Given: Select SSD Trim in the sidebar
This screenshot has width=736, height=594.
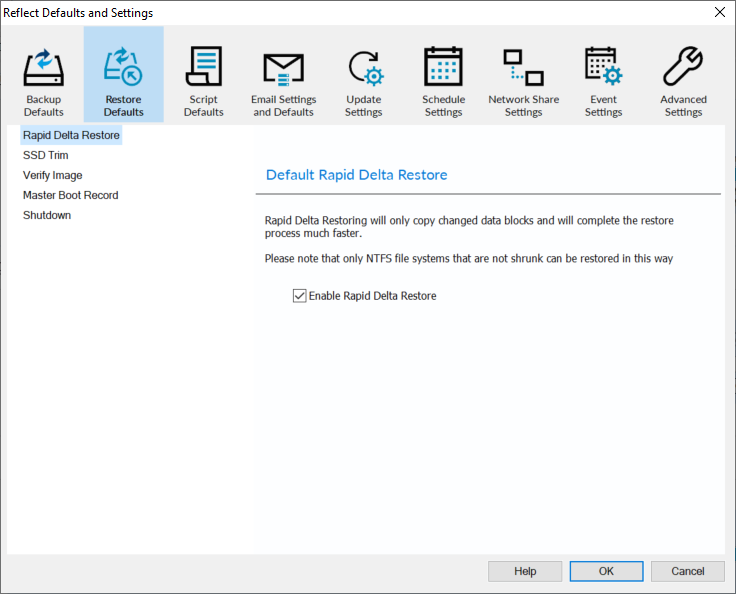Looking at the screenshot, I should pyautogui.click(x=46, y=155).
